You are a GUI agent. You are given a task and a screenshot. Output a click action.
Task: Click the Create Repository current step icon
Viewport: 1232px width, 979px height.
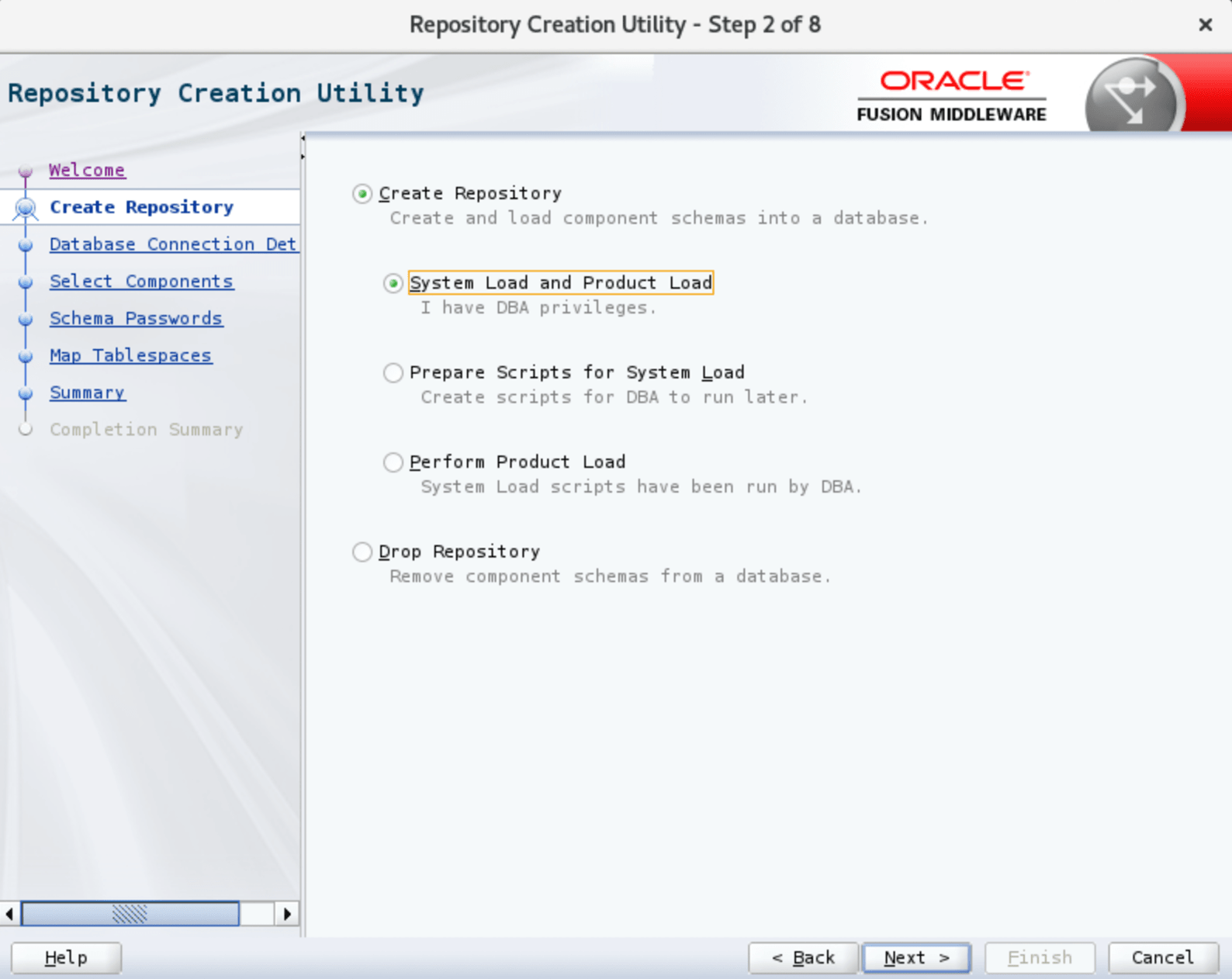click(x=26, y=208)
